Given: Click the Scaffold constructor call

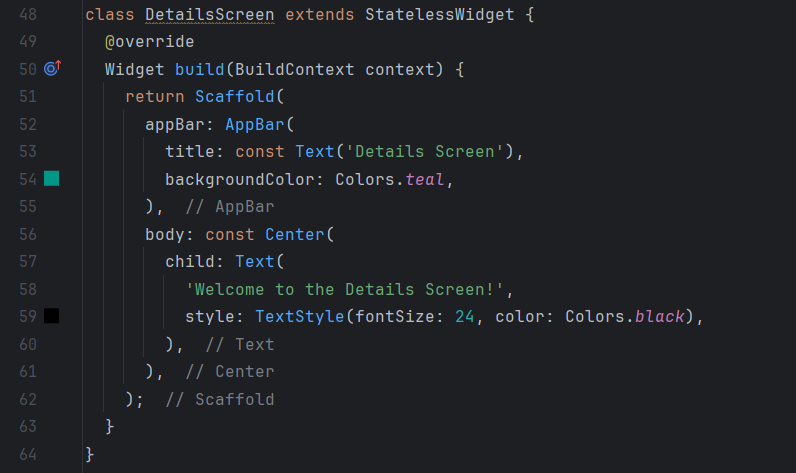Looking at the screenshot, I should 235,96.
